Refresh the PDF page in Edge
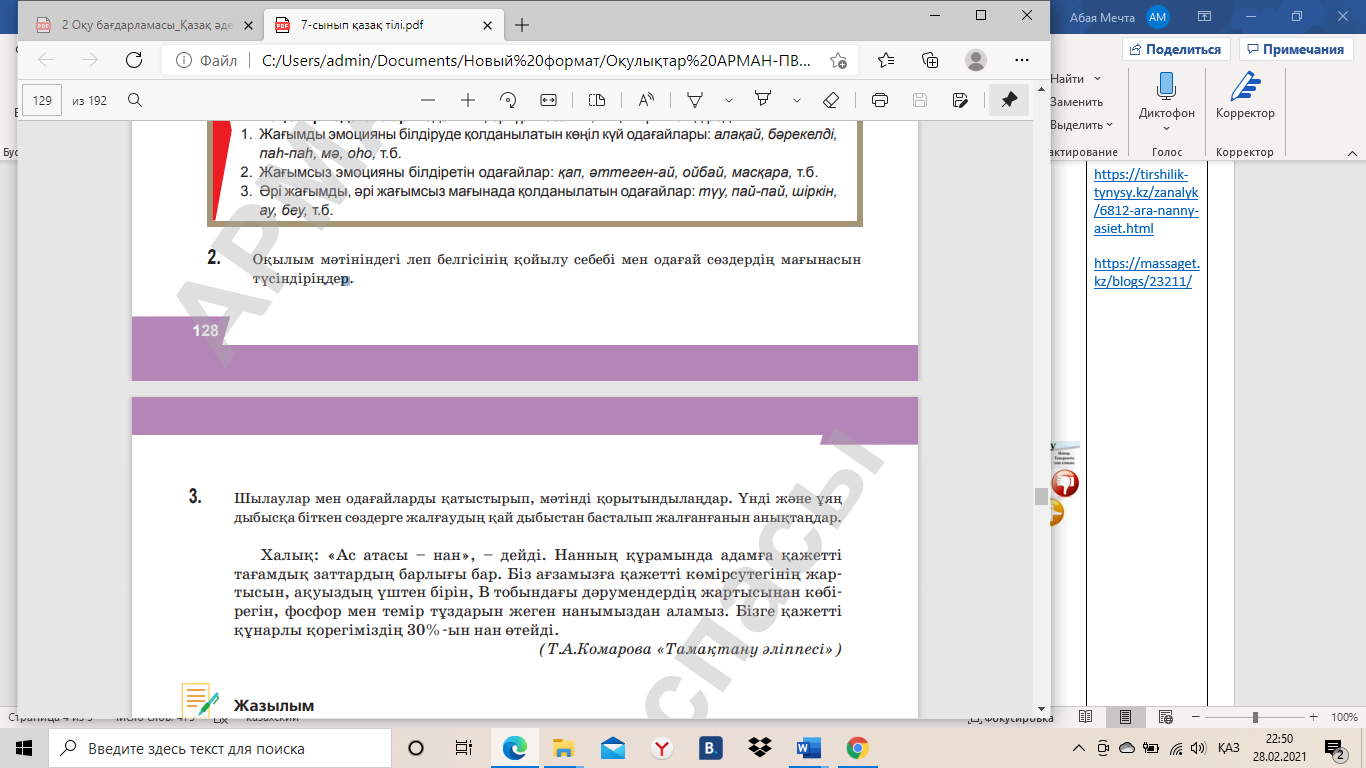The width and height of the screenshot is (1366, 768). tap(133, 60)
